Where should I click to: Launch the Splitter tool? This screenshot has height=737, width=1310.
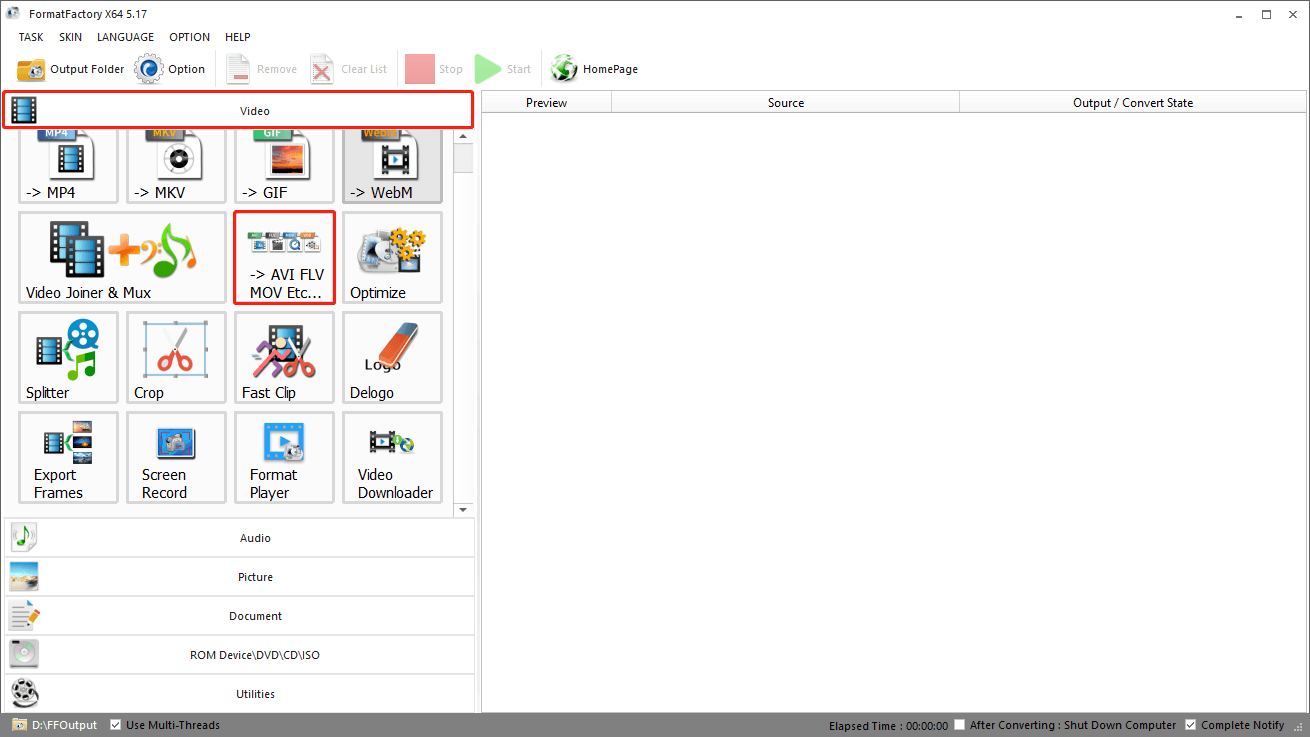click(68, 358)
